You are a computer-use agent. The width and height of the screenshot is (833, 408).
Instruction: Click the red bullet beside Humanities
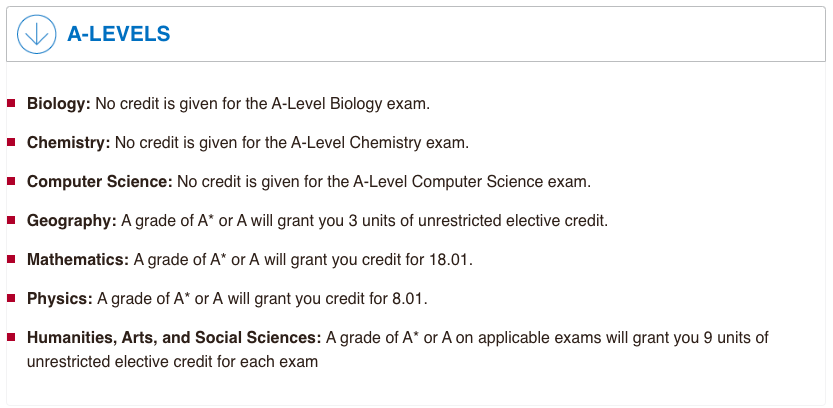coord(11,337)
